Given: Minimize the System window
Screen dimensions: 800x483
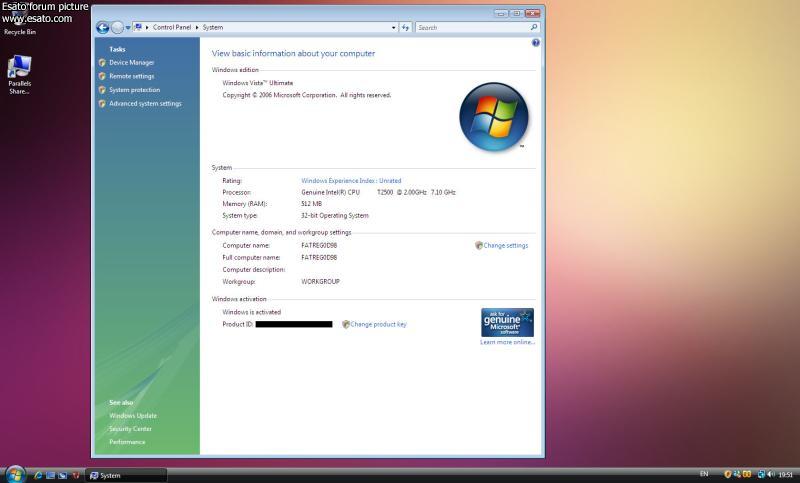Looking at the screenshot, I should 501,13.
